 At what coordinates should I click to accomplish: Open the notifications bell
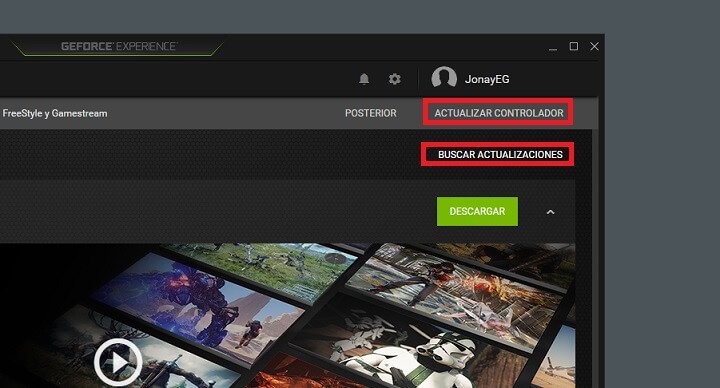[x=364, y=79]
